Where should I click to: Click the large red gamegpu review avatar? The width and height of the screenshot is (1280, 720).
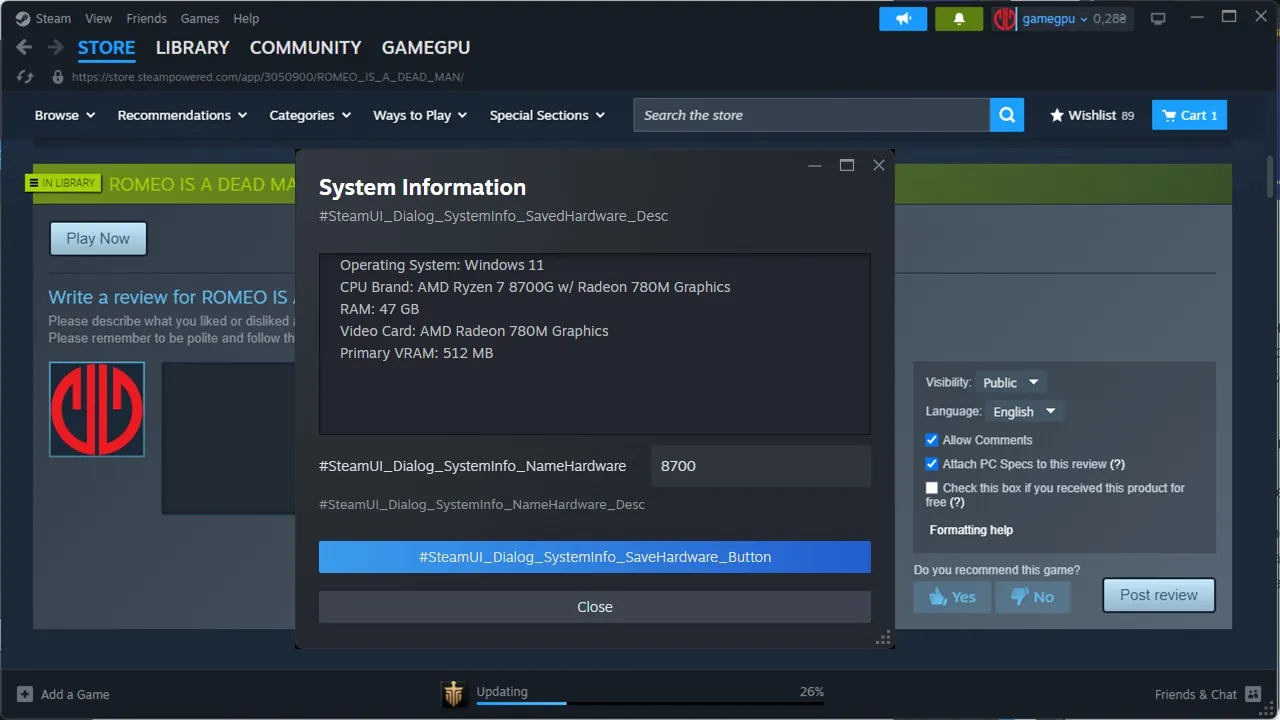tap(97, 409)
